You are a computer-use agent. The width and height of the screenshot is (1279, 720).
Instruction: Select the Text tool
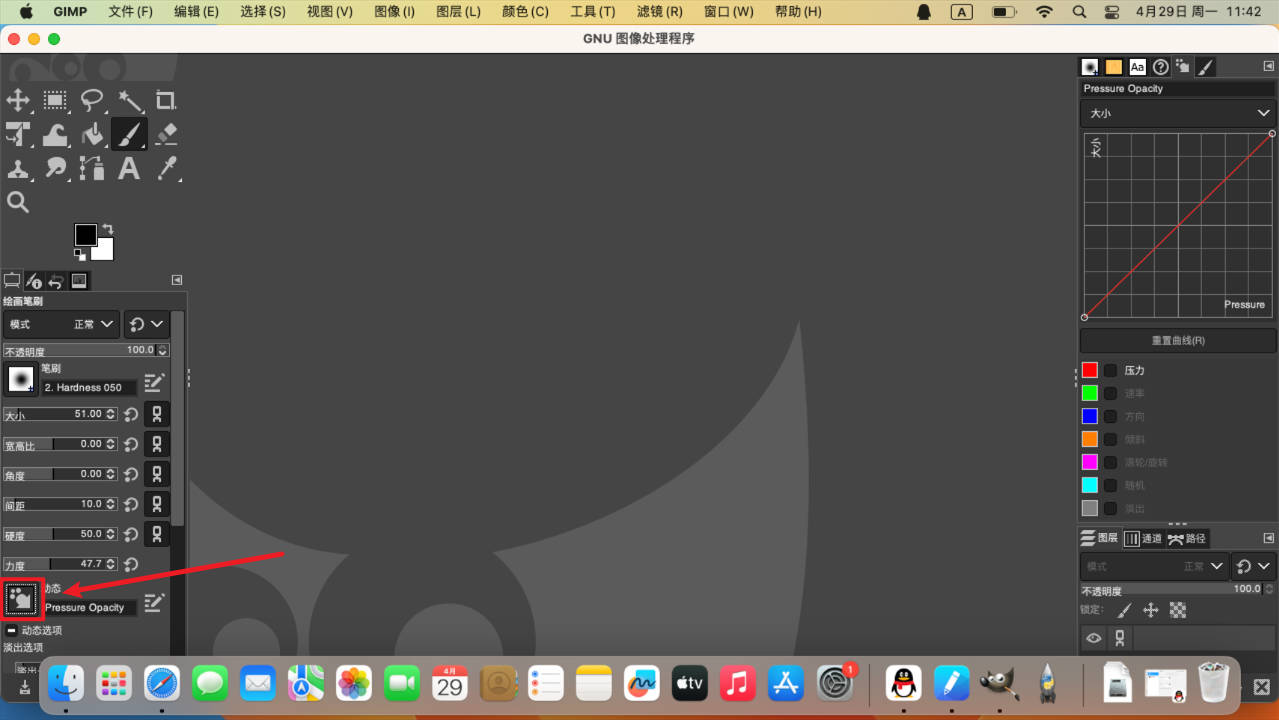pos(129,168)
